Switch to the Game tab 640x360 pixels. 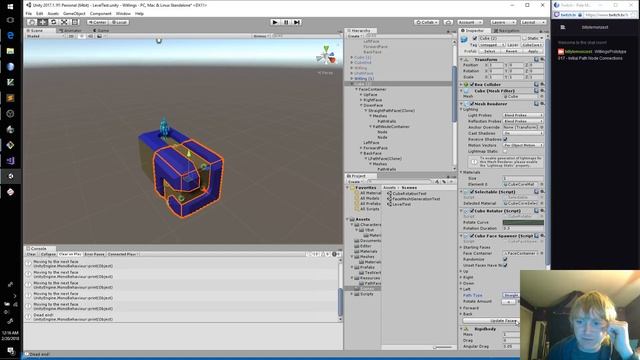point(101,31)
